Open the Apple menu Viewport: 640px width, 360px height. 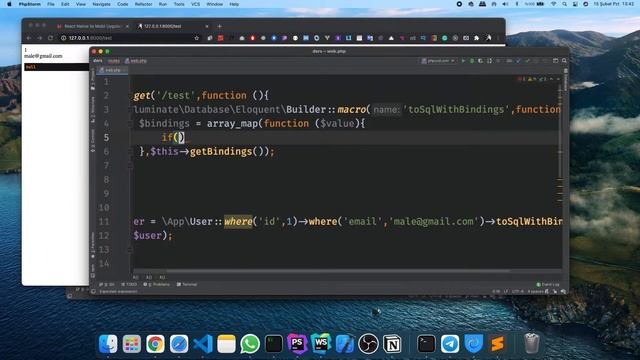pos(9,4)
